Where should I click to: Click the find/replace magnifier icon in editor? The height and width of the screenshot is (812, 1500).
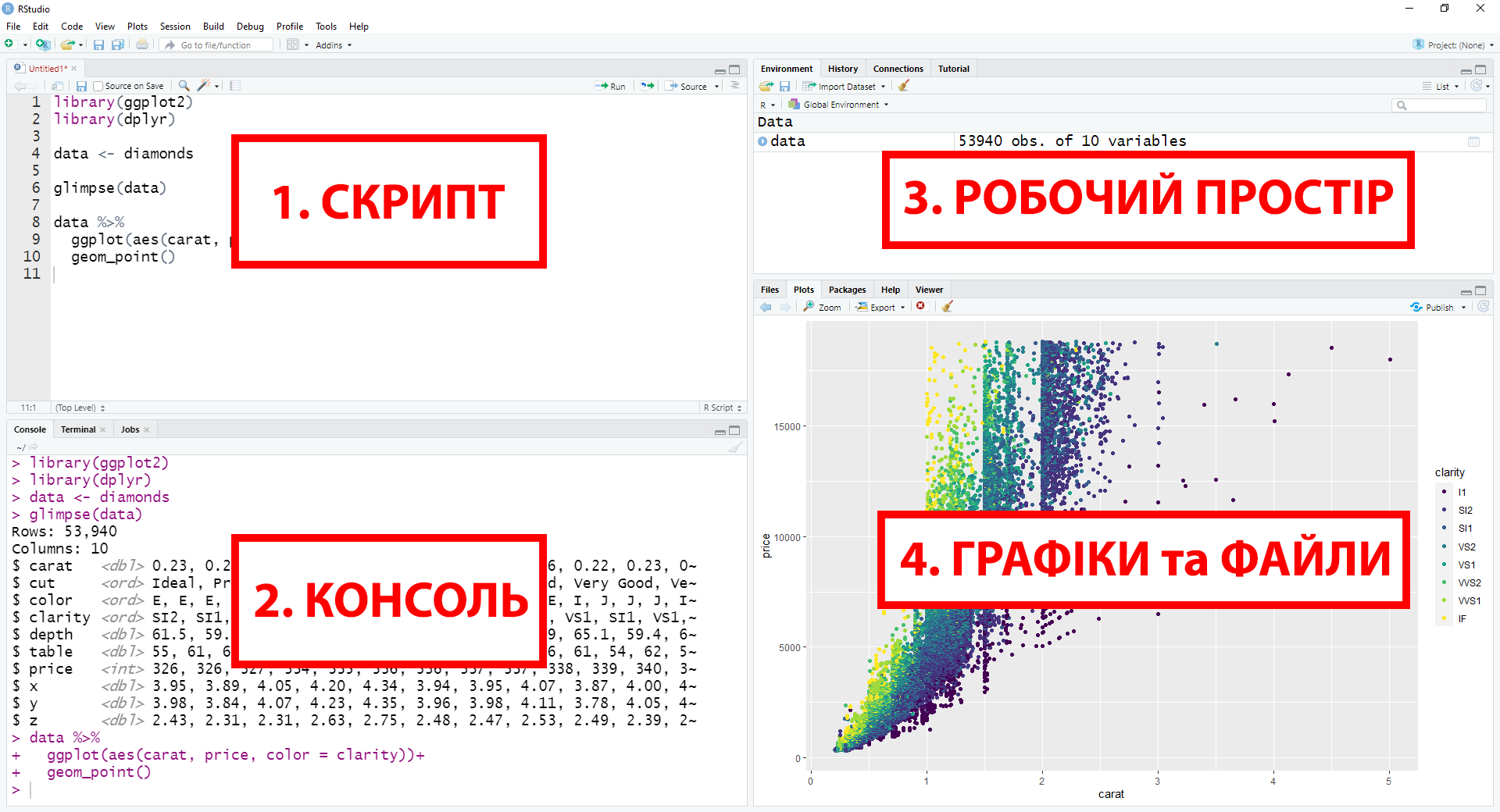184,86
